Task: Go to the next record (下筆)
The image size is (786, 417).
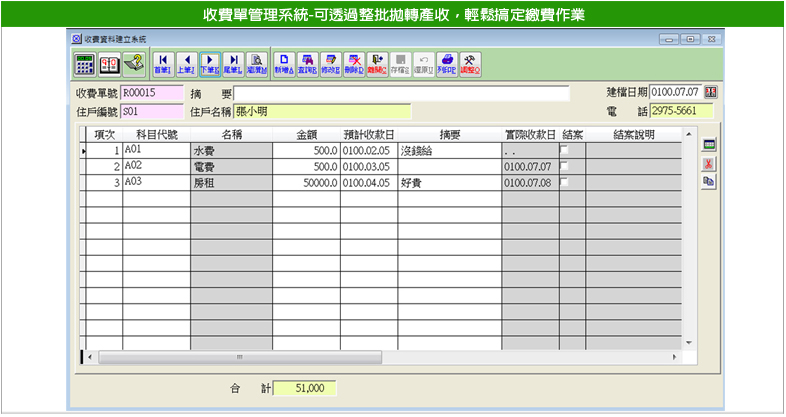Action: tap(210, 64)
